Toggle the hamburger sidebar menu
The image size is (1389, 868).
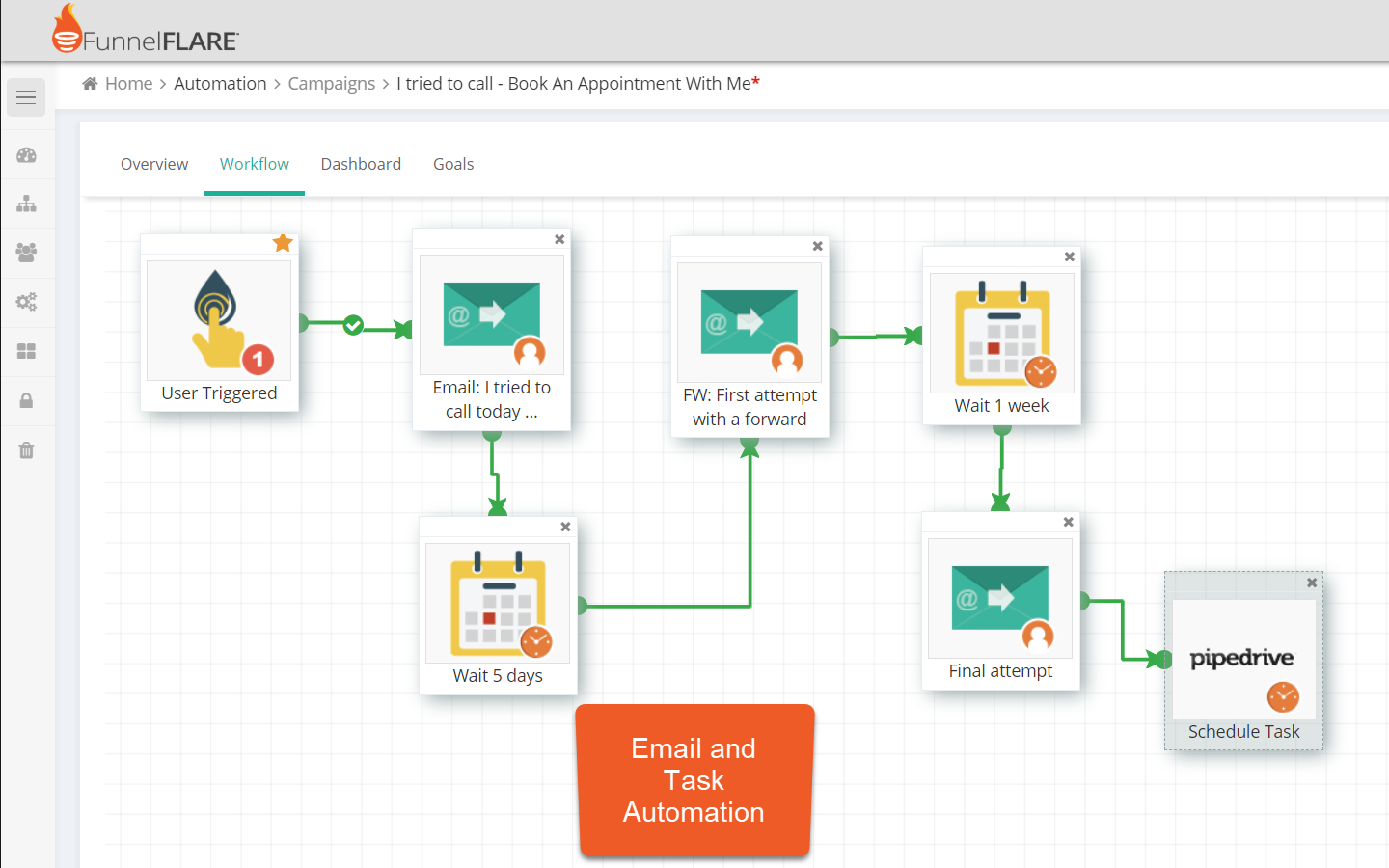26,97
